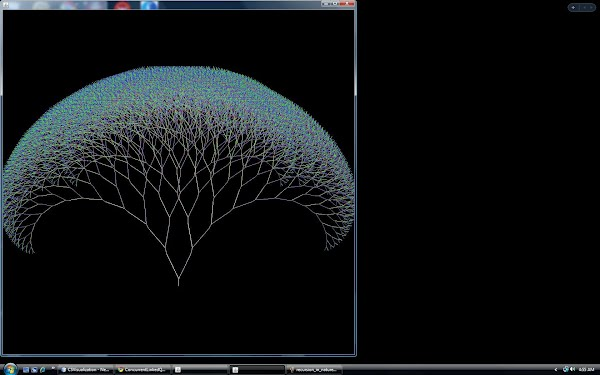Click the Switch Between Windows quick launch icon
The width and height of the screenshot is (600, 375).
click(x=34, y=370)
